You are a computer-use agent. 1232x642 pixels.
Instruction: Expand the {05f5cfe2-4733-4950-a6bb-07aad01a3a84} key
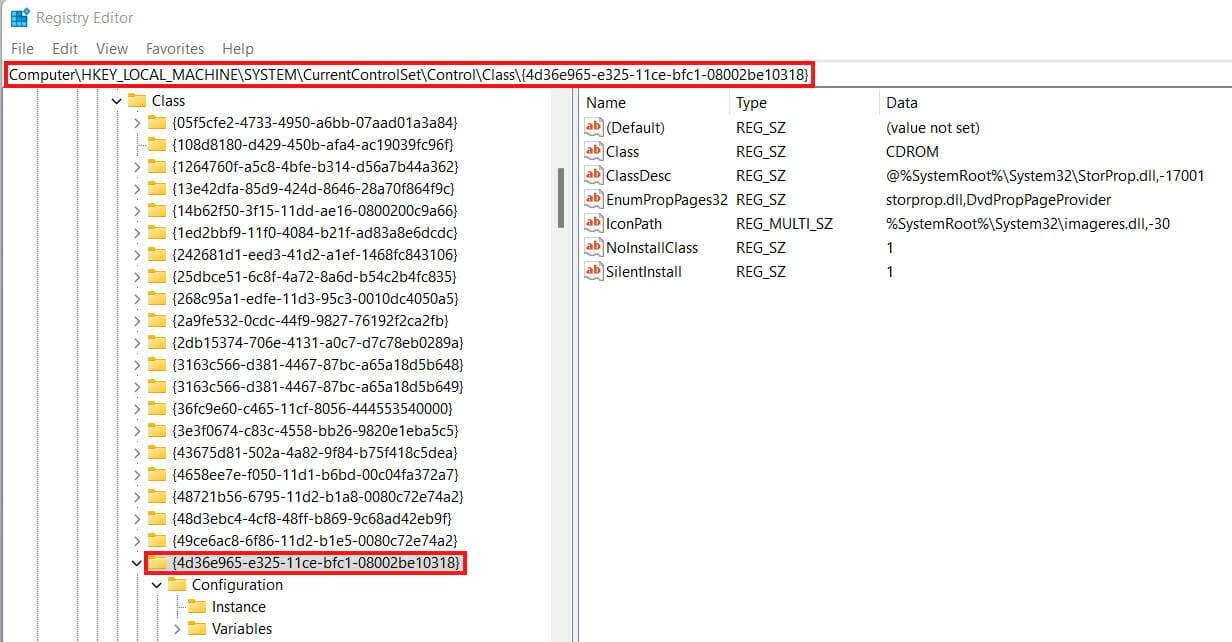[137, 123]
